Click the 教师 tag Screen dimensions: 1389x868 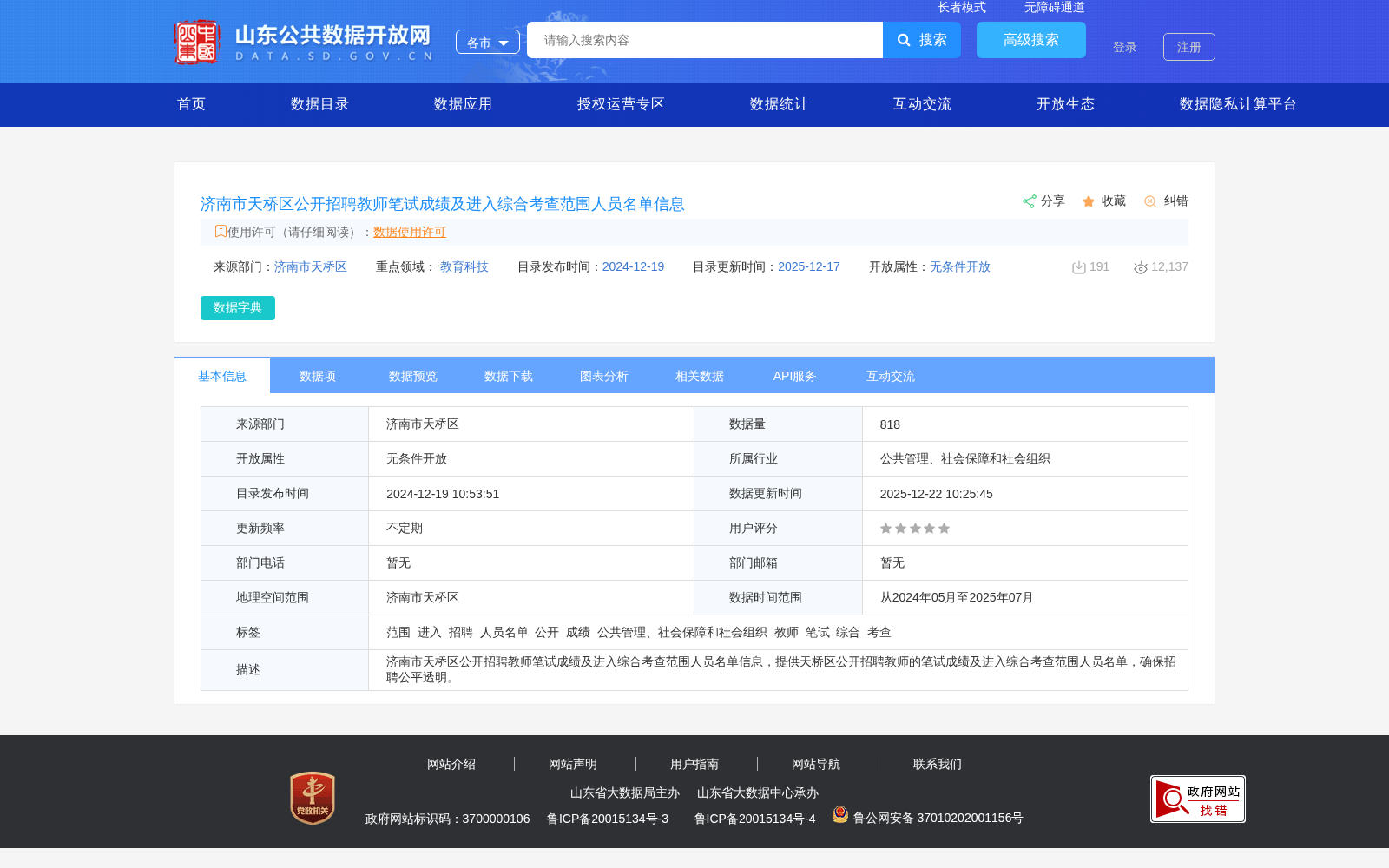pyautogui.click(x=787, y=632)
